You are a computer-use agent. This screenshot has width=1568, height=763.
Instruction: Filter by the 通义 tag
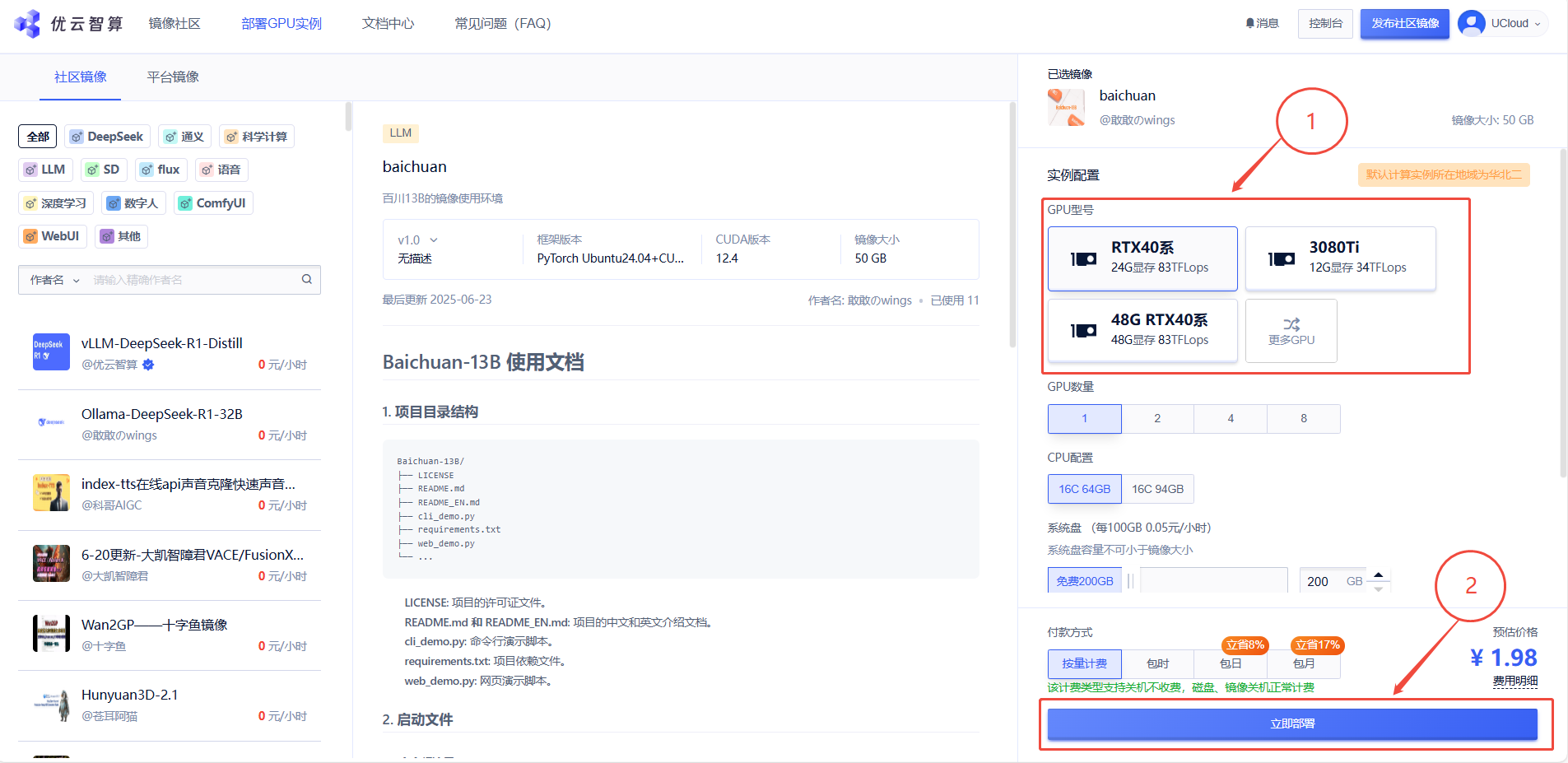coord(184,137)
